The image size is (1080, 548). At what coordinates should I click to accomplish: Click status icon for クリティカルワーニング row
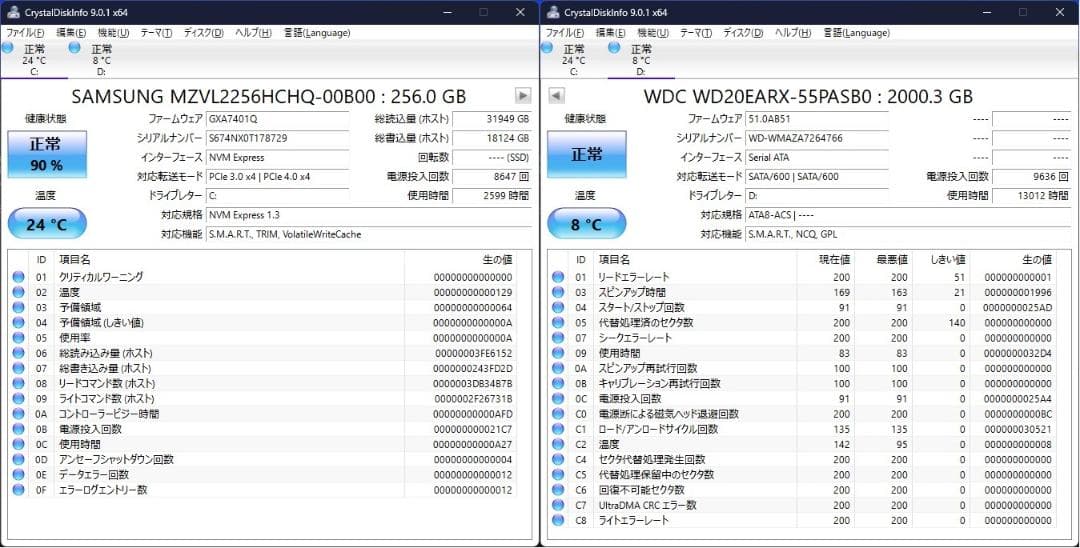pos(19,277)
